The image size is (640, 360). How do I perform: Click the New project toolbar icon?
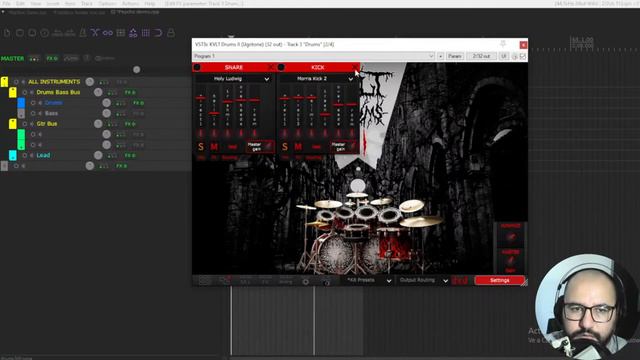pyautogui.click(x=7, y=33)
